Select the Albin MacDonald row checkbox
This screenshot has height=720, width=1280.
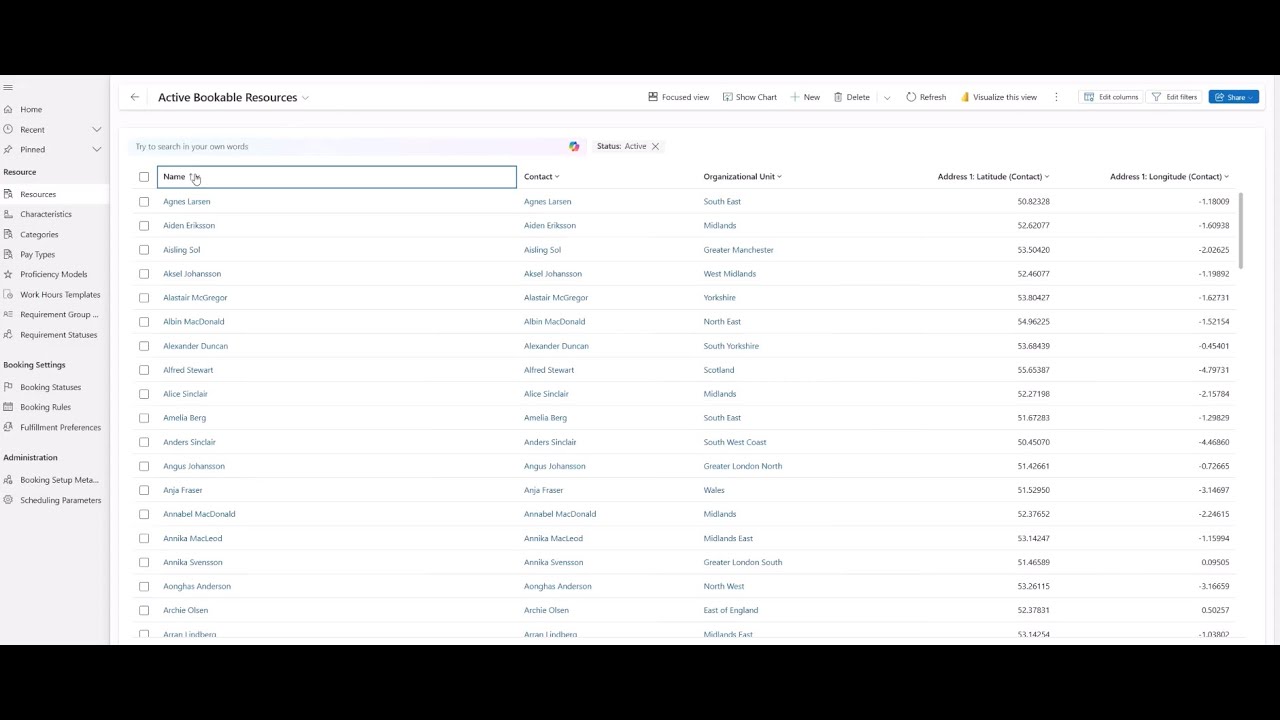(x=144, y=321)
